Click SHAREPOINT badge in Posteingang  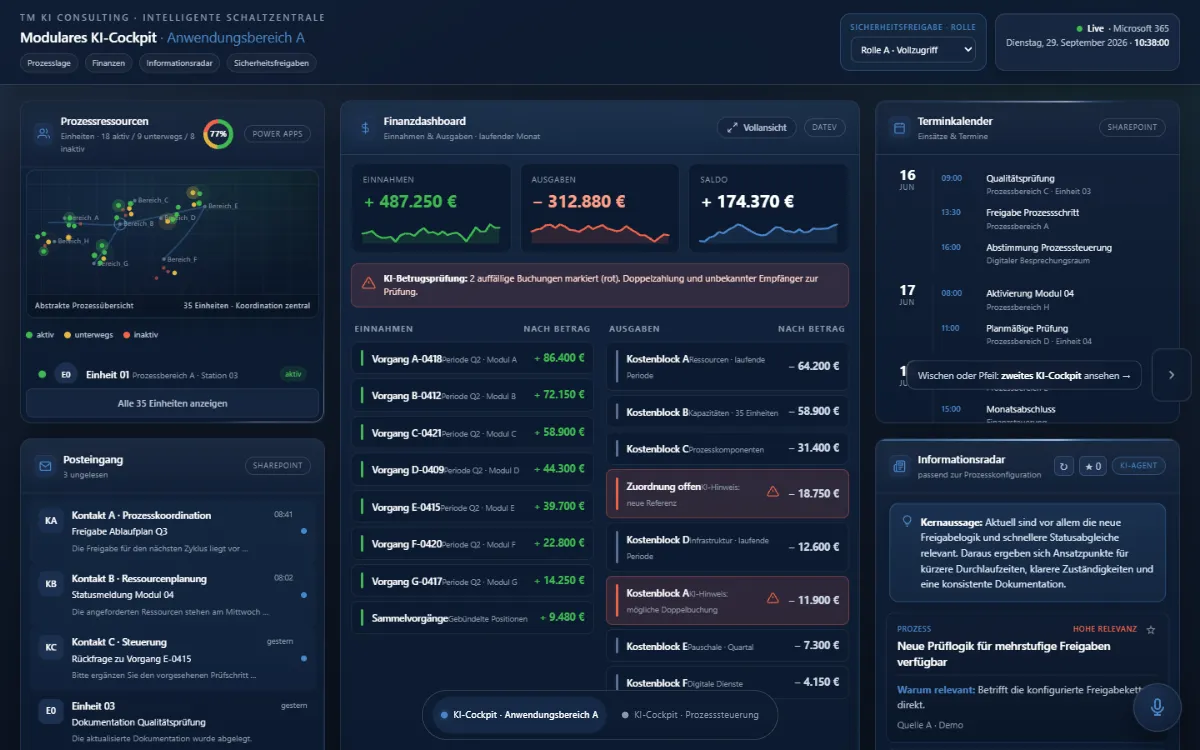[278, 466]
